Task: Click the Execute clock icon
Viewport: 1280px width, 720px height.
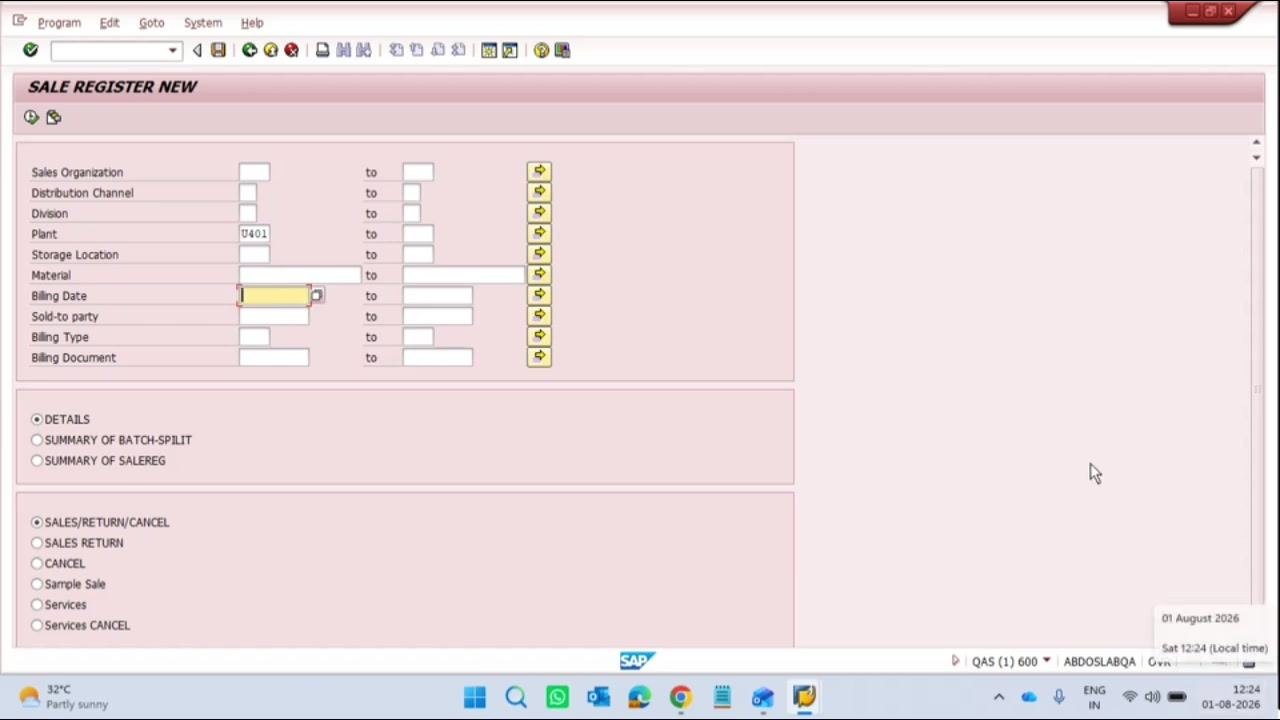Action: 31,117
